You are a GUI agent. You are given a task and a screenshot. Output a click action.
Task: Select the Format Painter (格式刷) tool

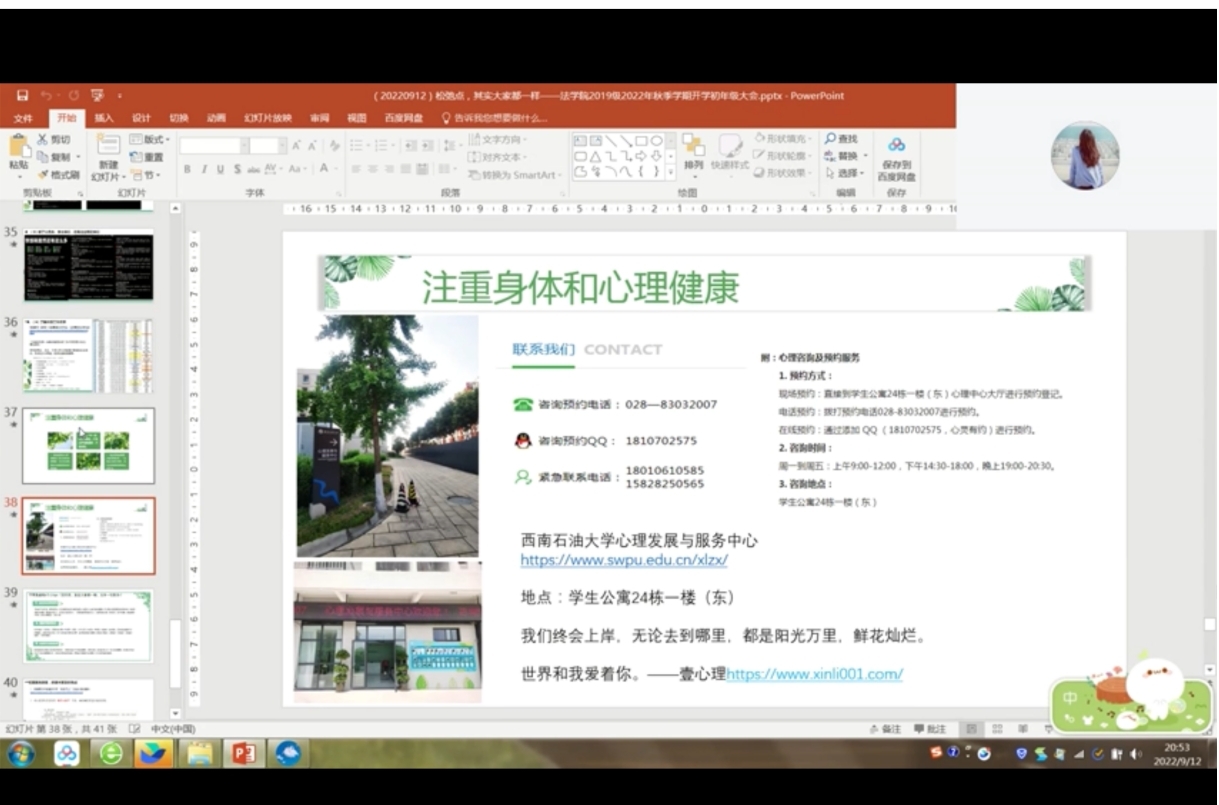click(59, 175)
